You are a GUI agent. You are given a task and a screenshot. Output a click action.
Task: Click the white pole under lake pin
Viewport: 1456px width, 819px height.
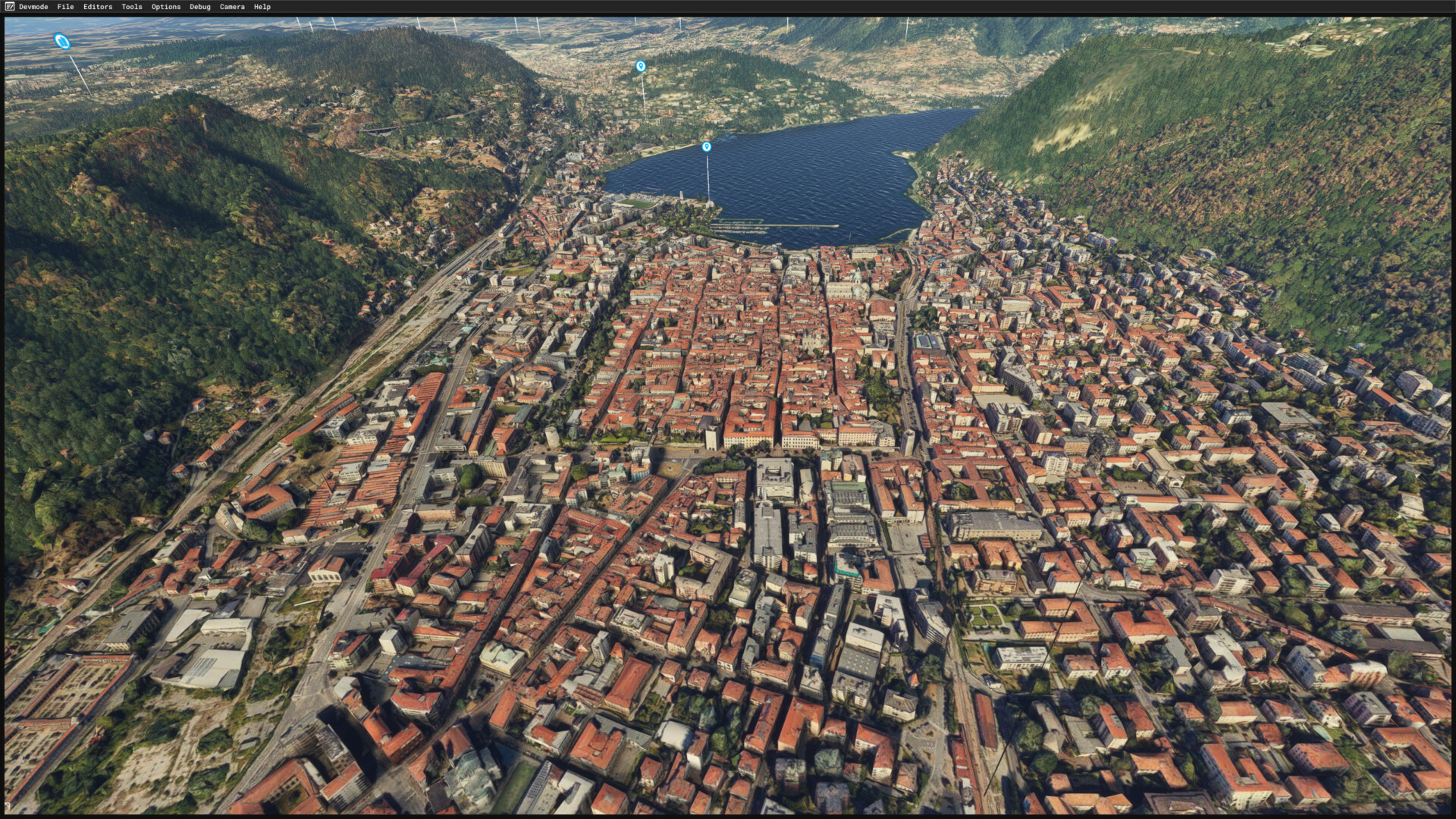coord(708,178)
